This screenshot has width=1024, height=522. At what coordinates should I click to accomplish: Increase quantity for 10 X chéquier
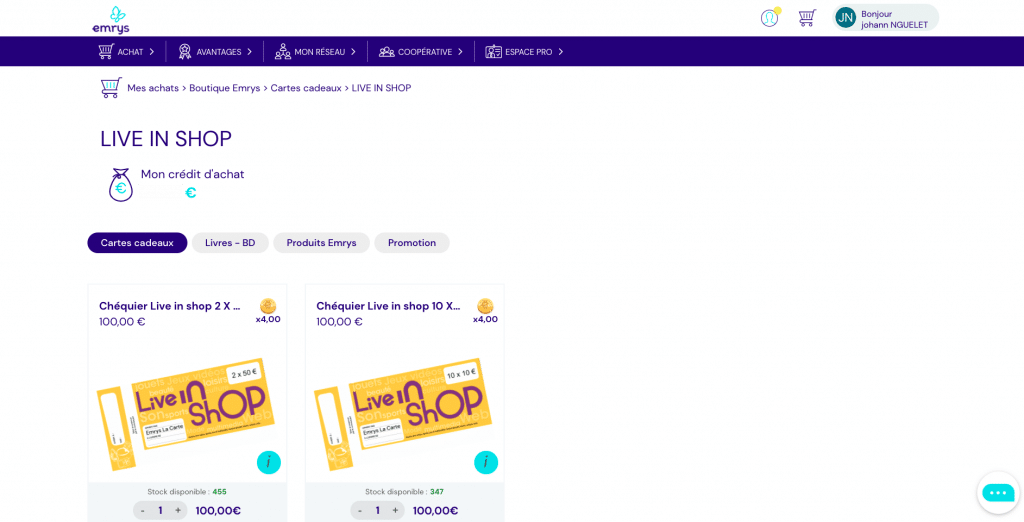tap(395, 511)
